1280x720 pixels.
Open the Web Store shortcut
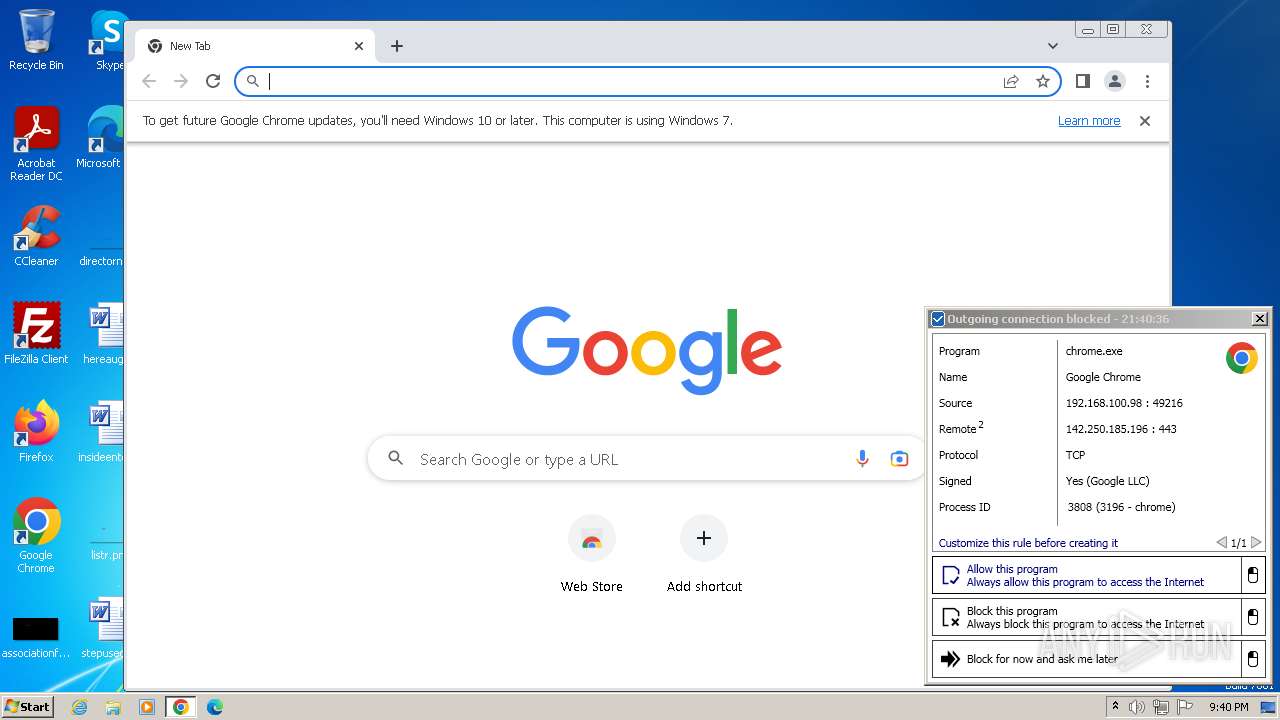coord(592,554)
